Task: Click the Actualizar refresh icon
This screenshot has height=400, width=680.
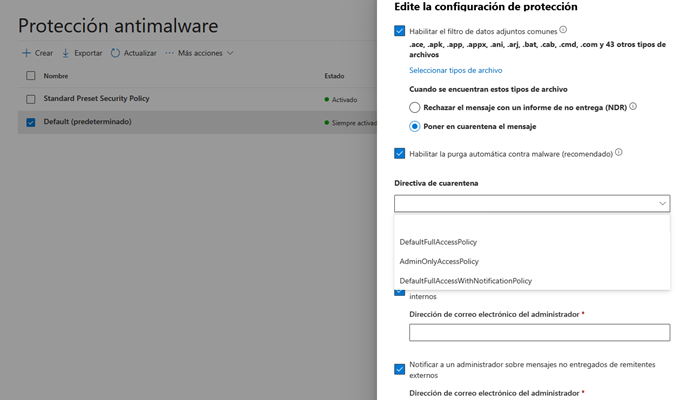Action: tap(115, 52)
